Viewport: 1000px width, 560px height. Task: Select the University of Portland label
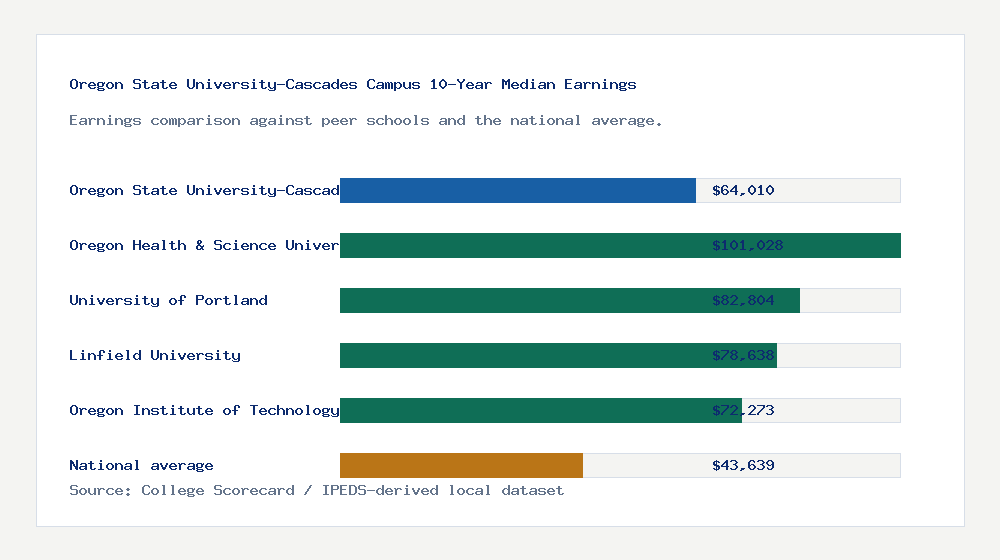[168, 300]
